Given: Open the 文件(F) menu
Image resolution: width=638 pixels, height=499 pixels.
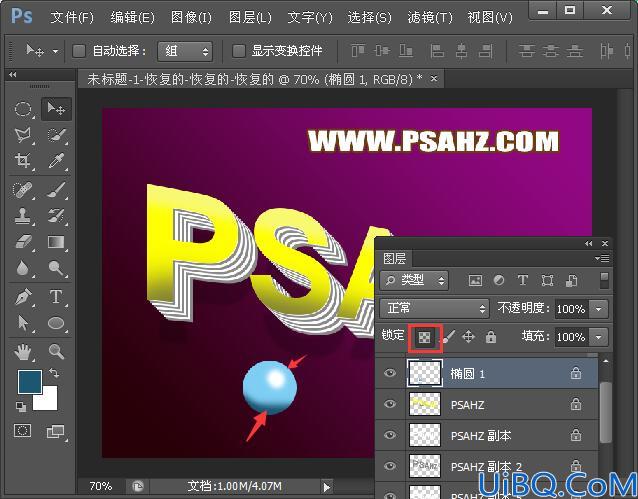Looking at the screenshot, I should click(72, 18).
